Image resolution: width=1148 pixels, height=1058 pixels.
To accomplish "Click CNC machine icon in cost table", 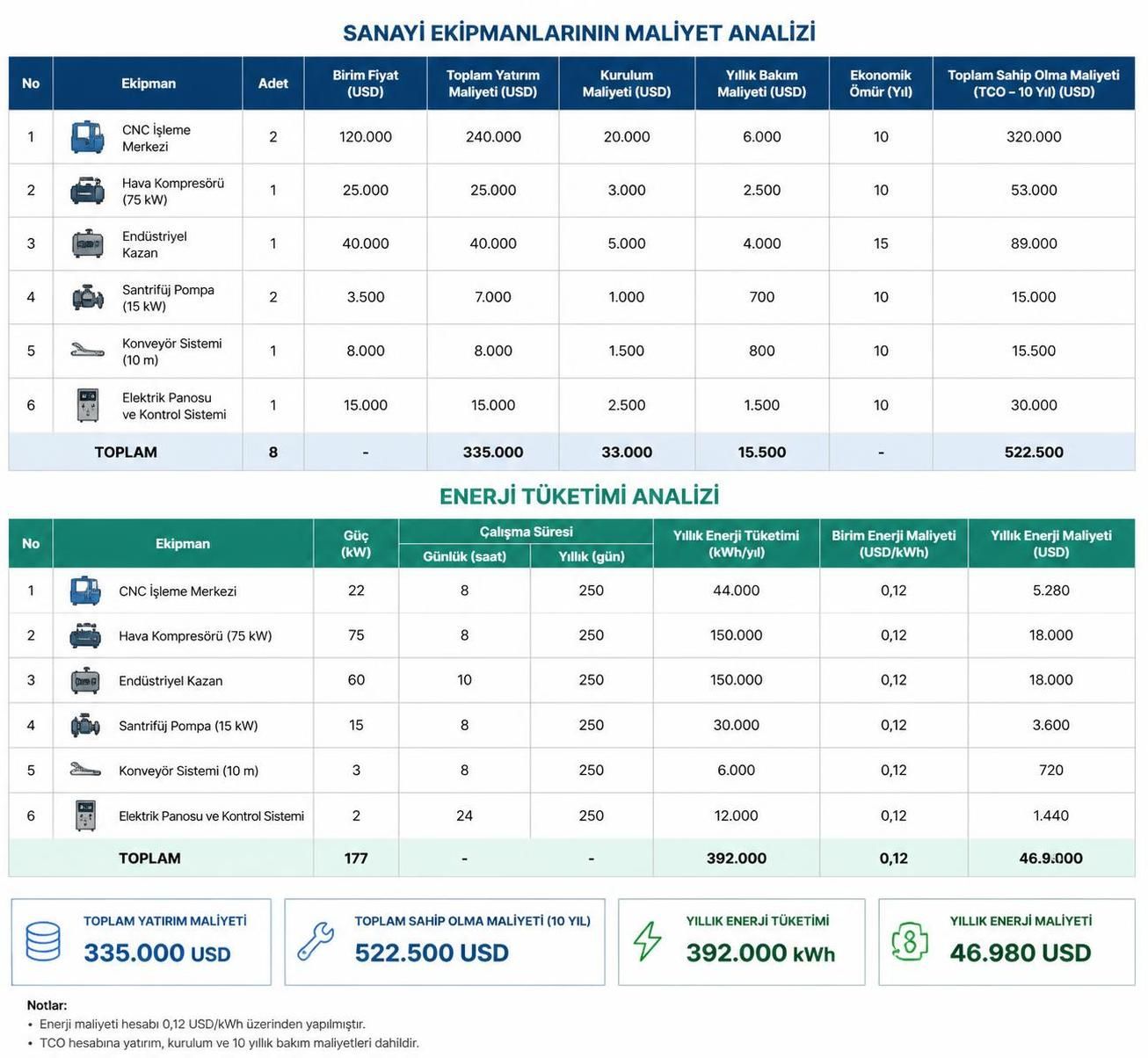I will click(x=87, y=137).
